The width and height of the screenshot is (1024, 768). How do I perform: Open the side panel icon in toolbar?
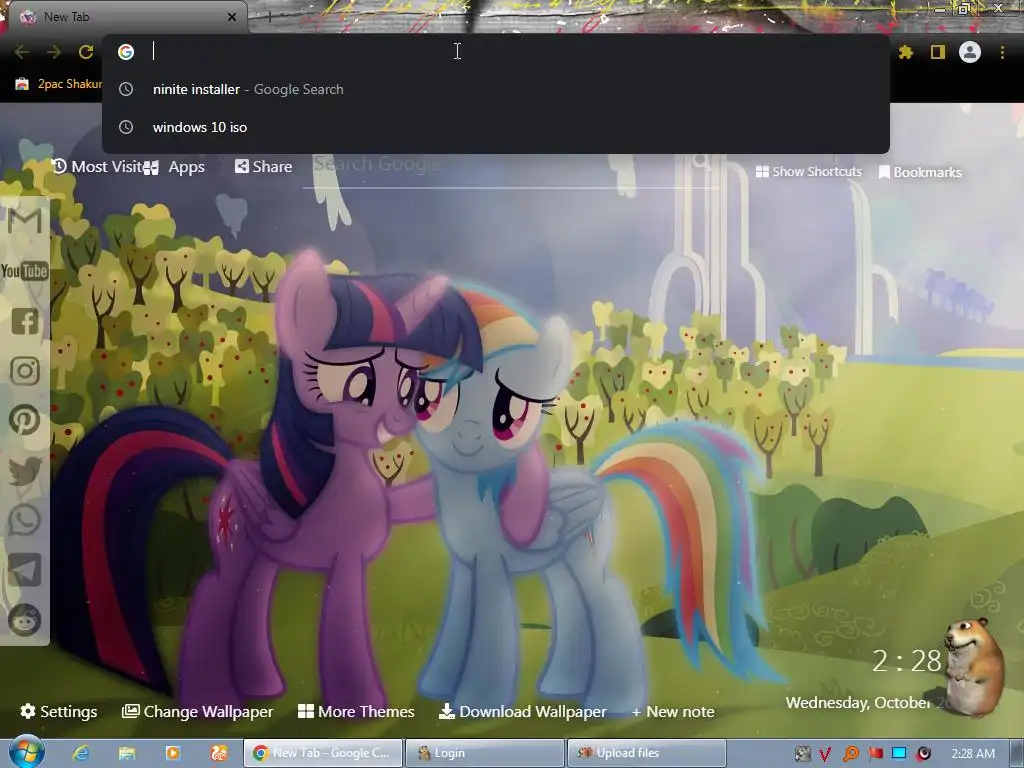(x=938, y=52)
